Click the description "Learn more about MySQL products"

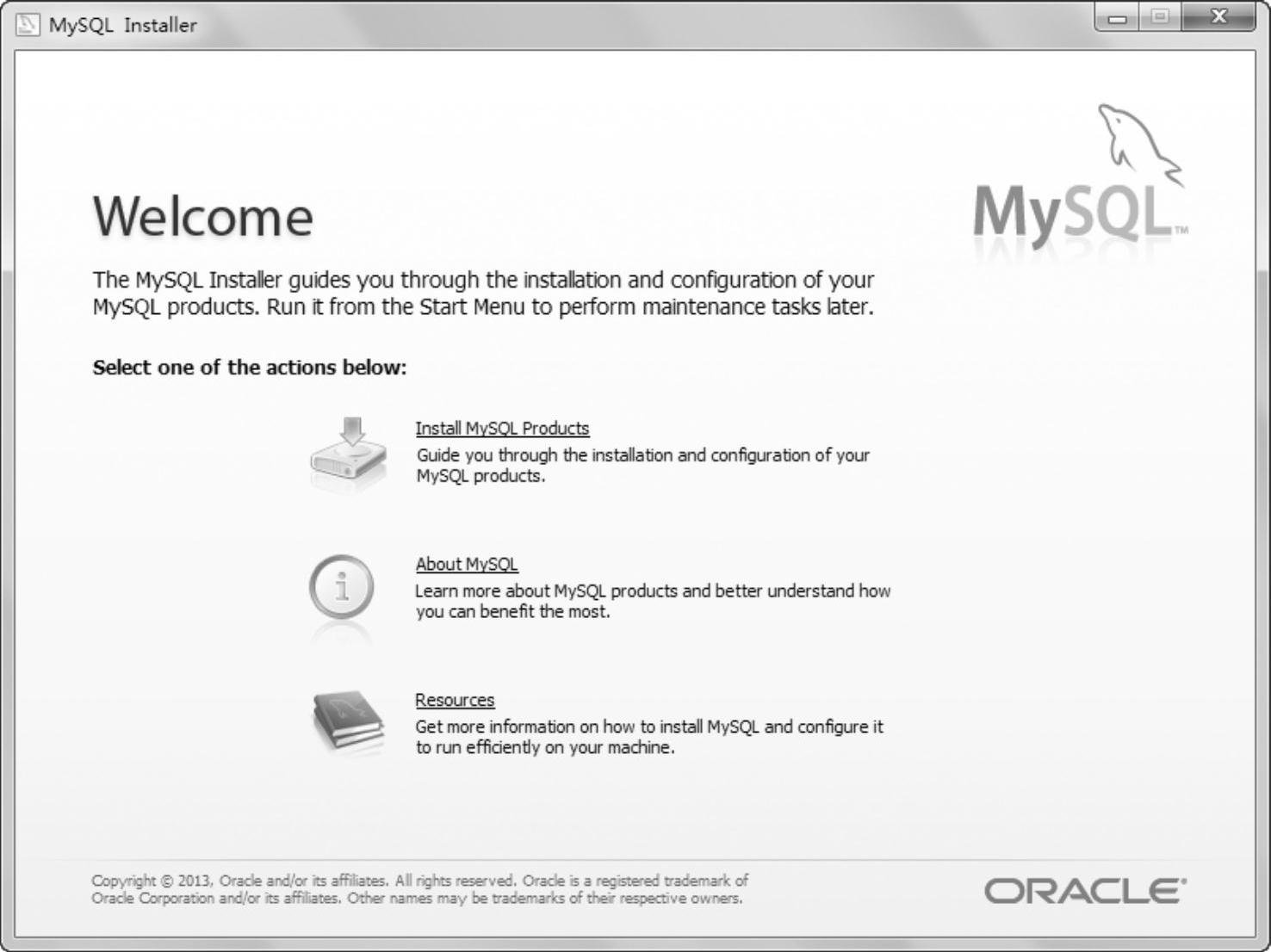tap(653, 601)
